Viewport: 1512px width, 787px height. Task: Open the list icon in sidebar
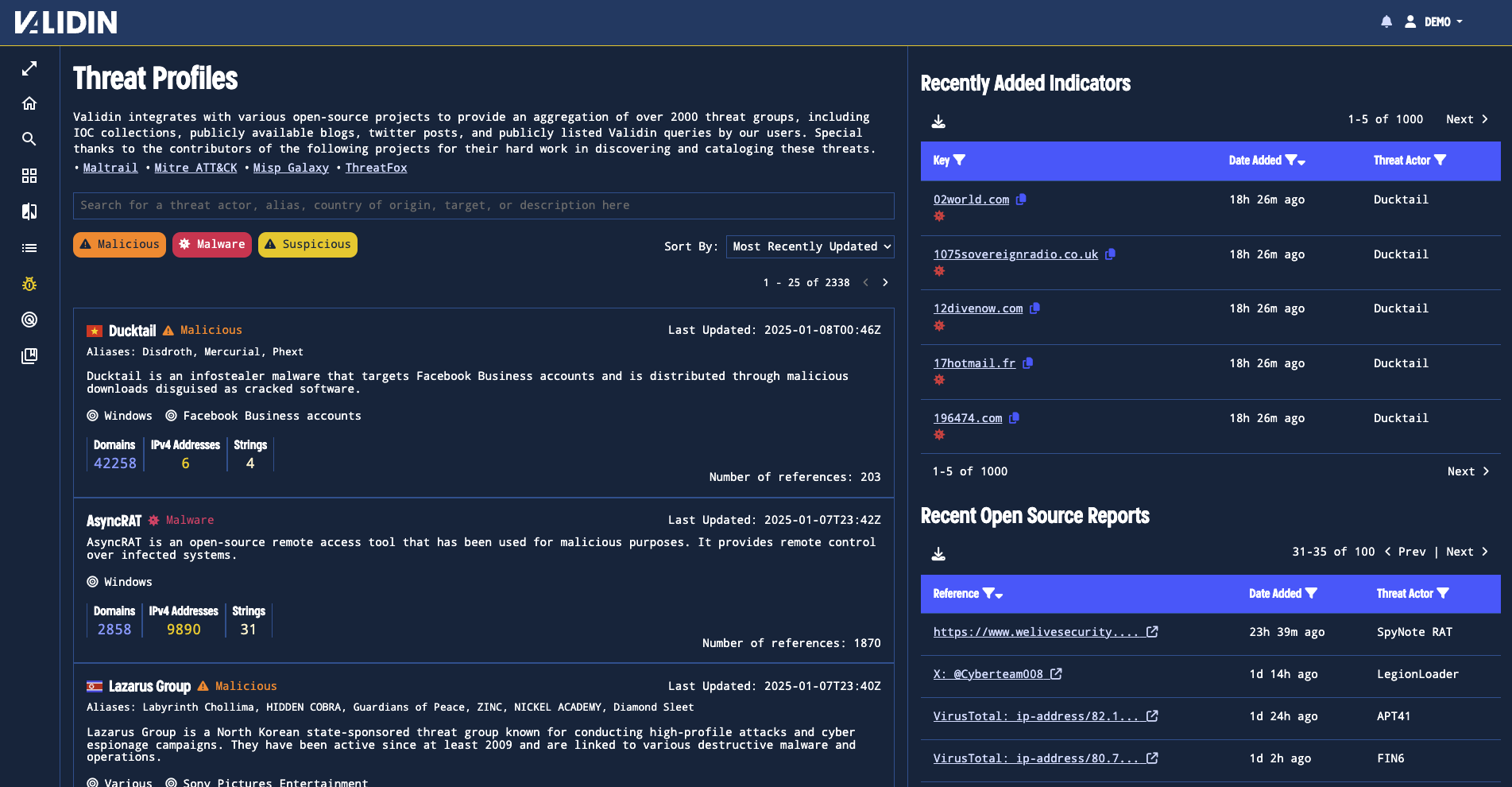coord(29,248)
